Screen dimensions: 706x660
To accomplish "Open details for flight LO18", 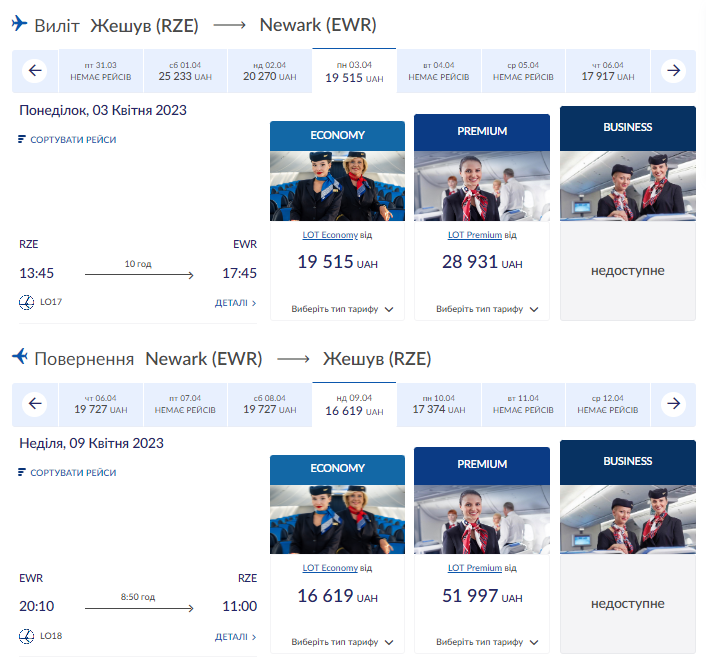I will [x=235, y=636].
